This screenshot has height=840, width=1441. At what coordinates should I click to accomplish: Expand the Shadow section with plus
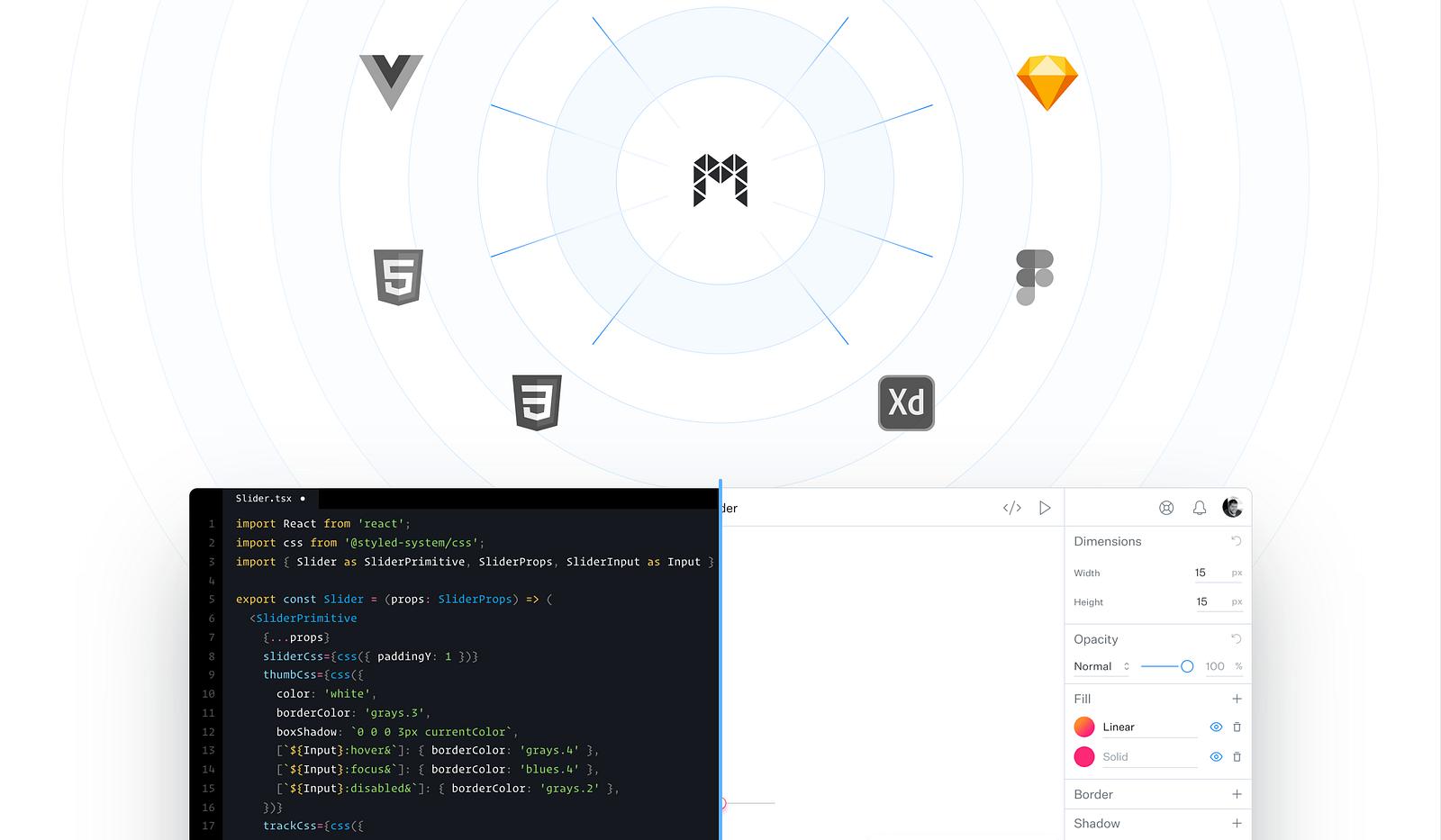1237,823
